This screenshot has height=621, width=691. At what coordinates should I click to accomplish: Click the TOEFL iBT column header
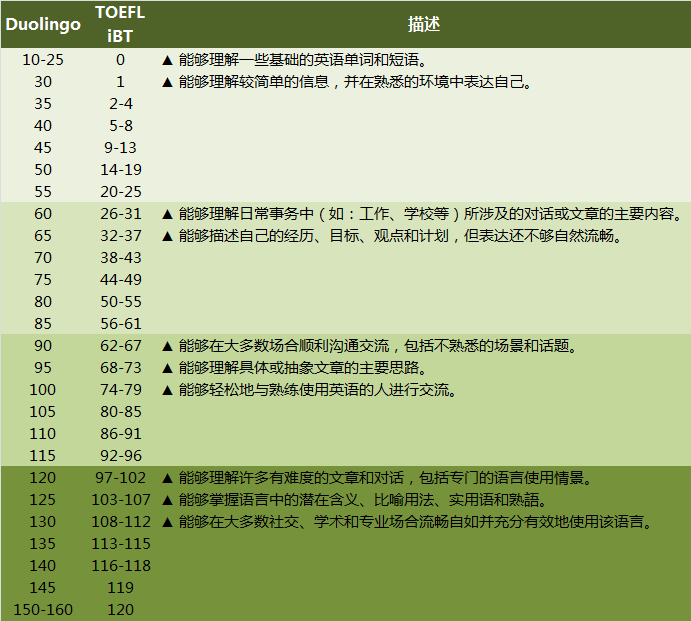tap(120, 24)
